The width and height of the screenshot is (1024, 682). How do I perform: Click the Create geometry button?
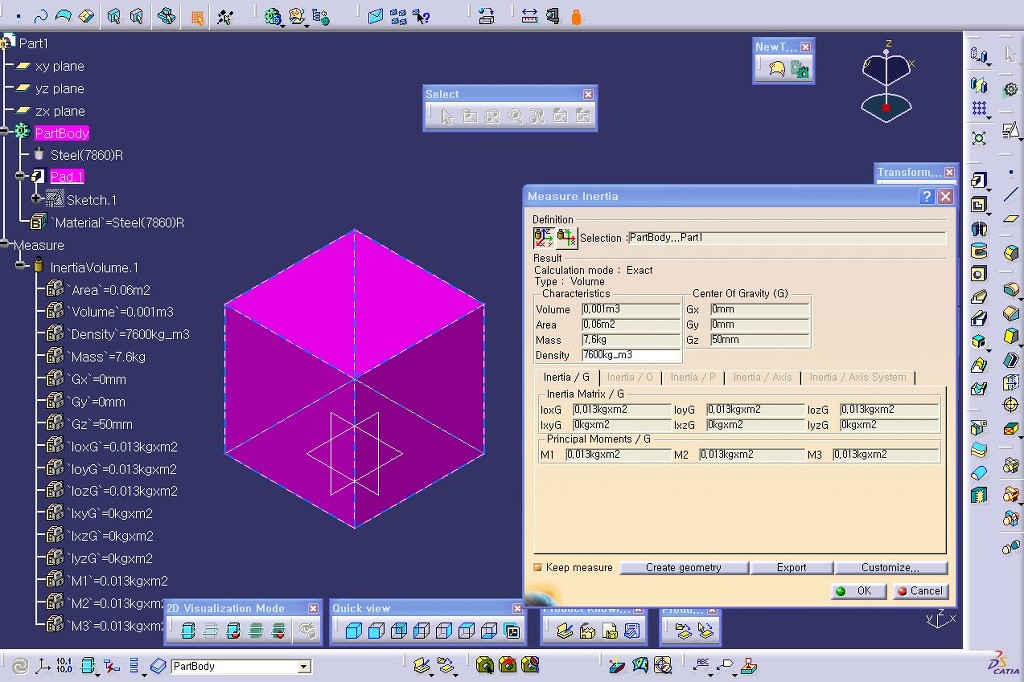[x=683, y=567]
